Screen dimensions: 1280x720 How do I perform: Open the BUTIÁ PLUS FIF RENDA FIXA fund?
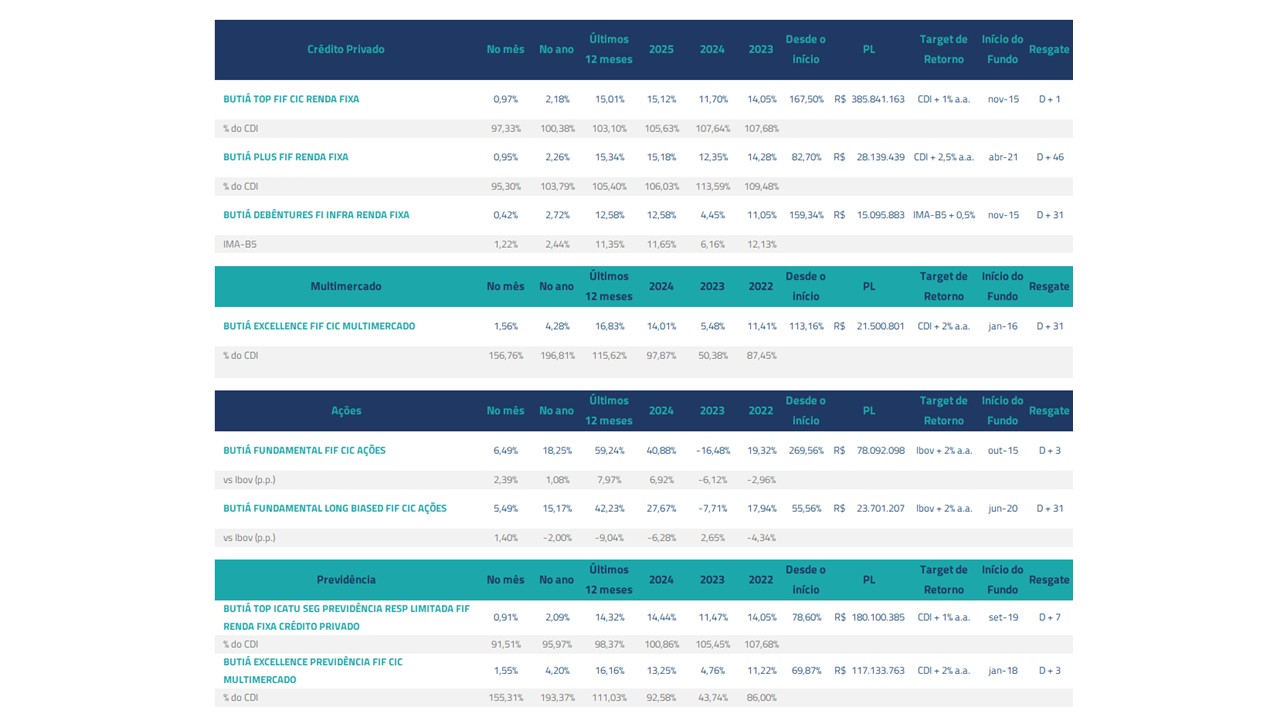pyautogui.click(x=286, y=157)
